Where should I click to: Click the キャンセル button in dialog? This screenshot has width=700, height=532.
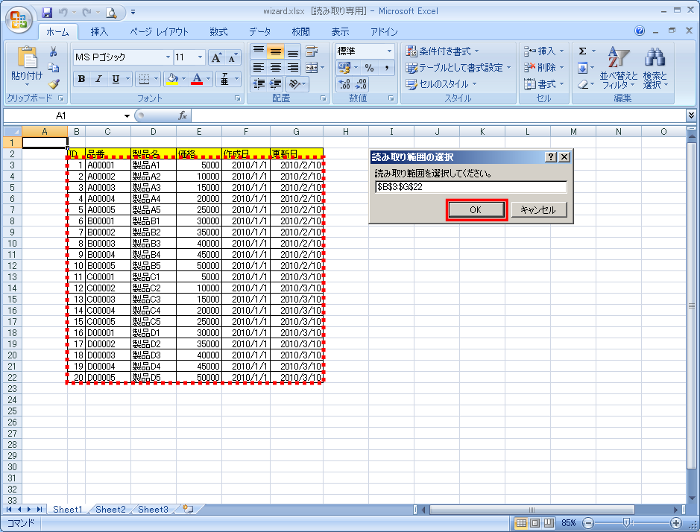pos(539,209)
